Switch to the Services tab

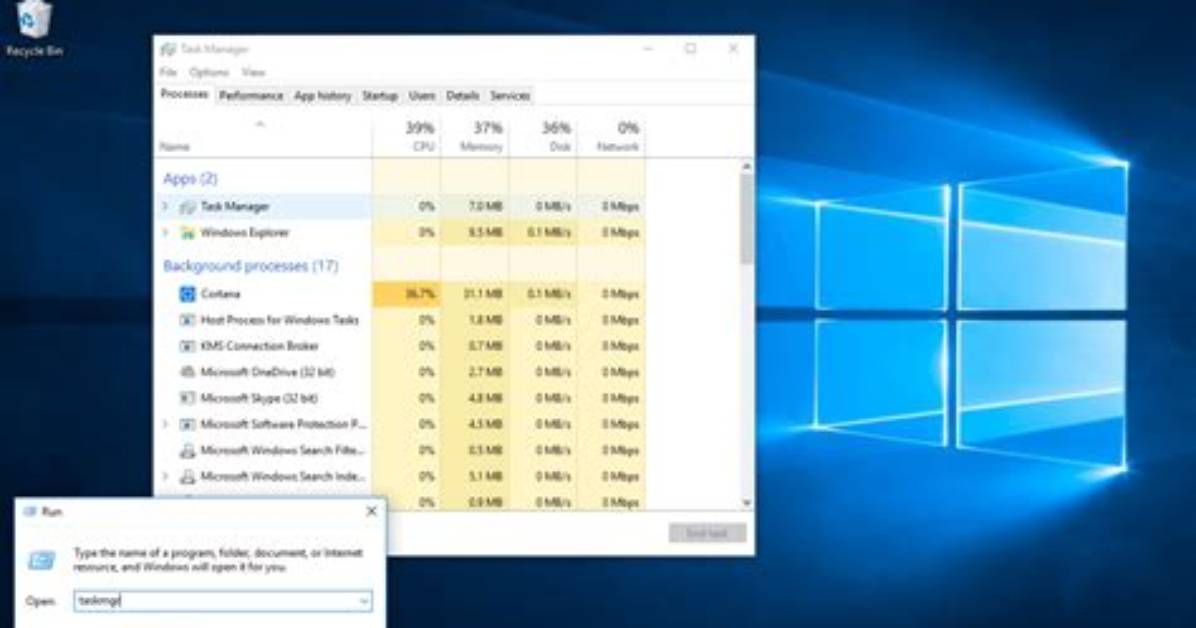click(x=510, y=96)
